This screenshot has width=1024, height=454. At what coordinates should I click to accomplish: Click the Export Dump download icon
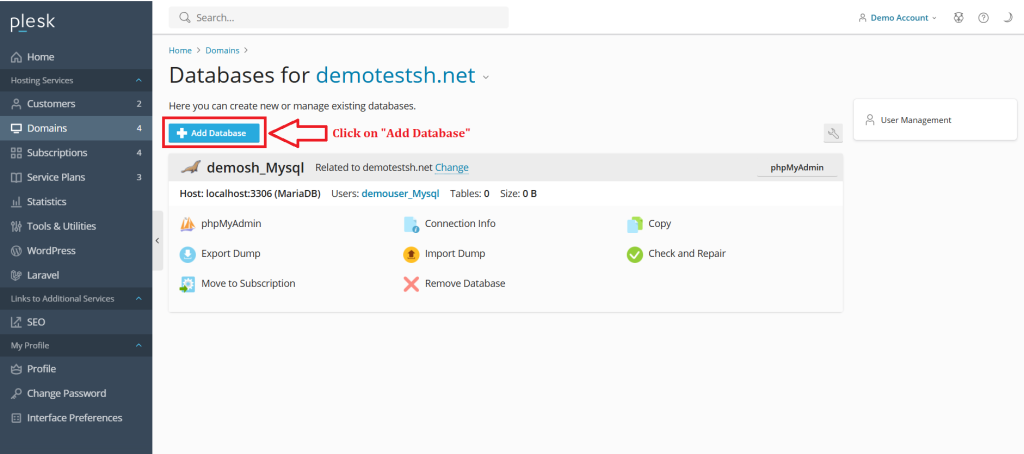pos(187,254)
